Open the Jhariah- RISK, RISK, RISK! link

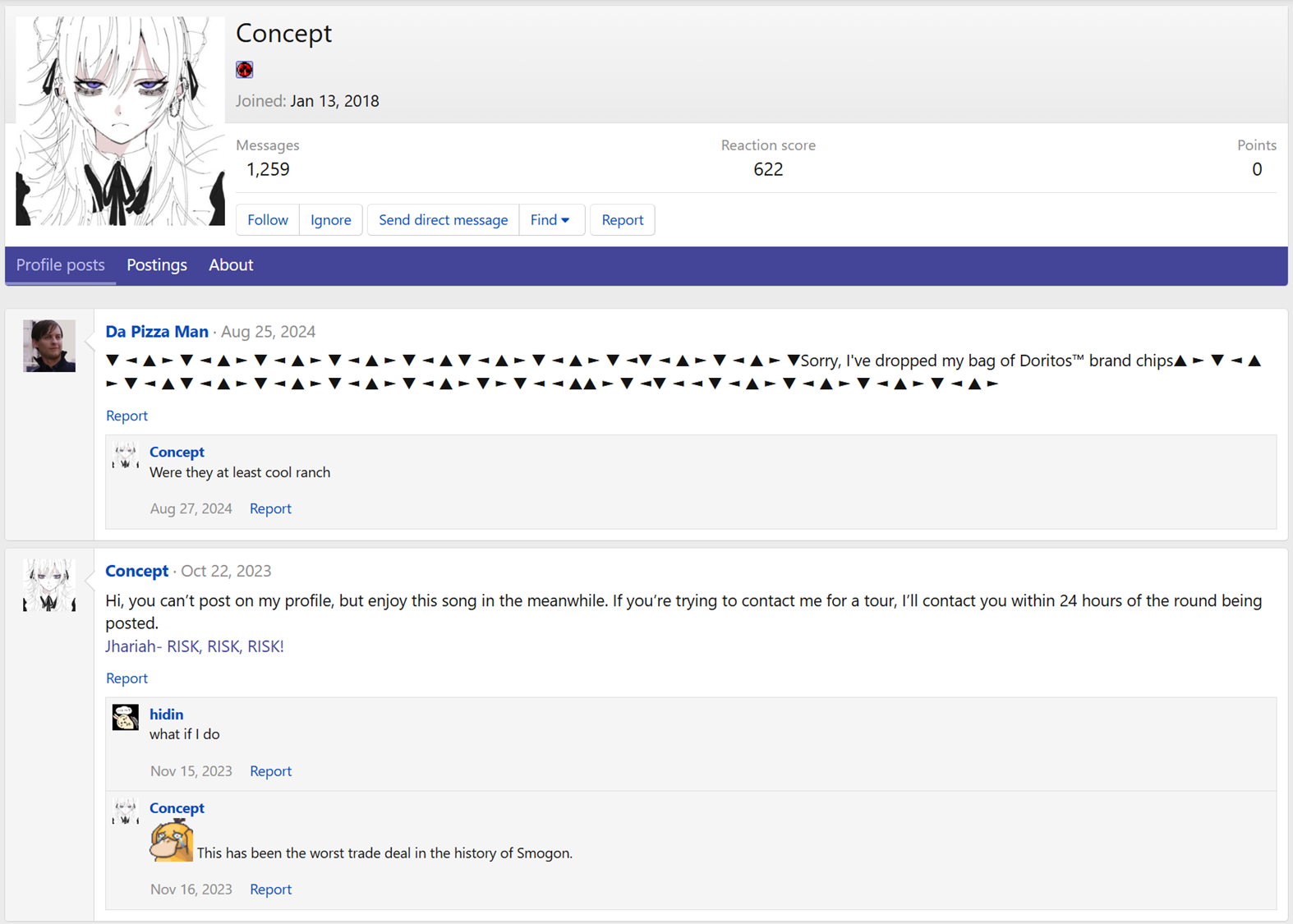(x=195, y=646)
